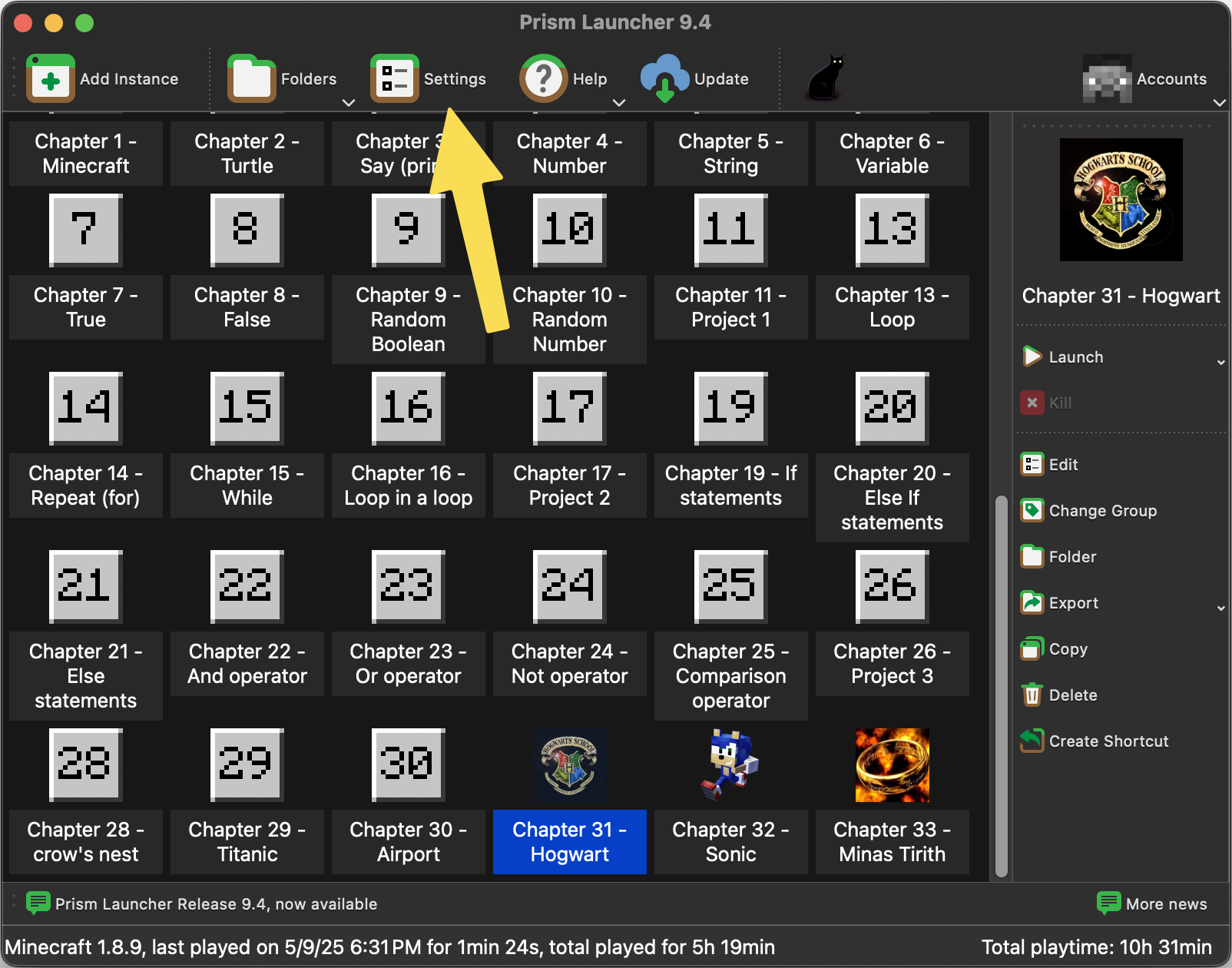Click the Create Shortcut icon
The height and width of the screenshot is (968, 1232).
click(1032, 741)
